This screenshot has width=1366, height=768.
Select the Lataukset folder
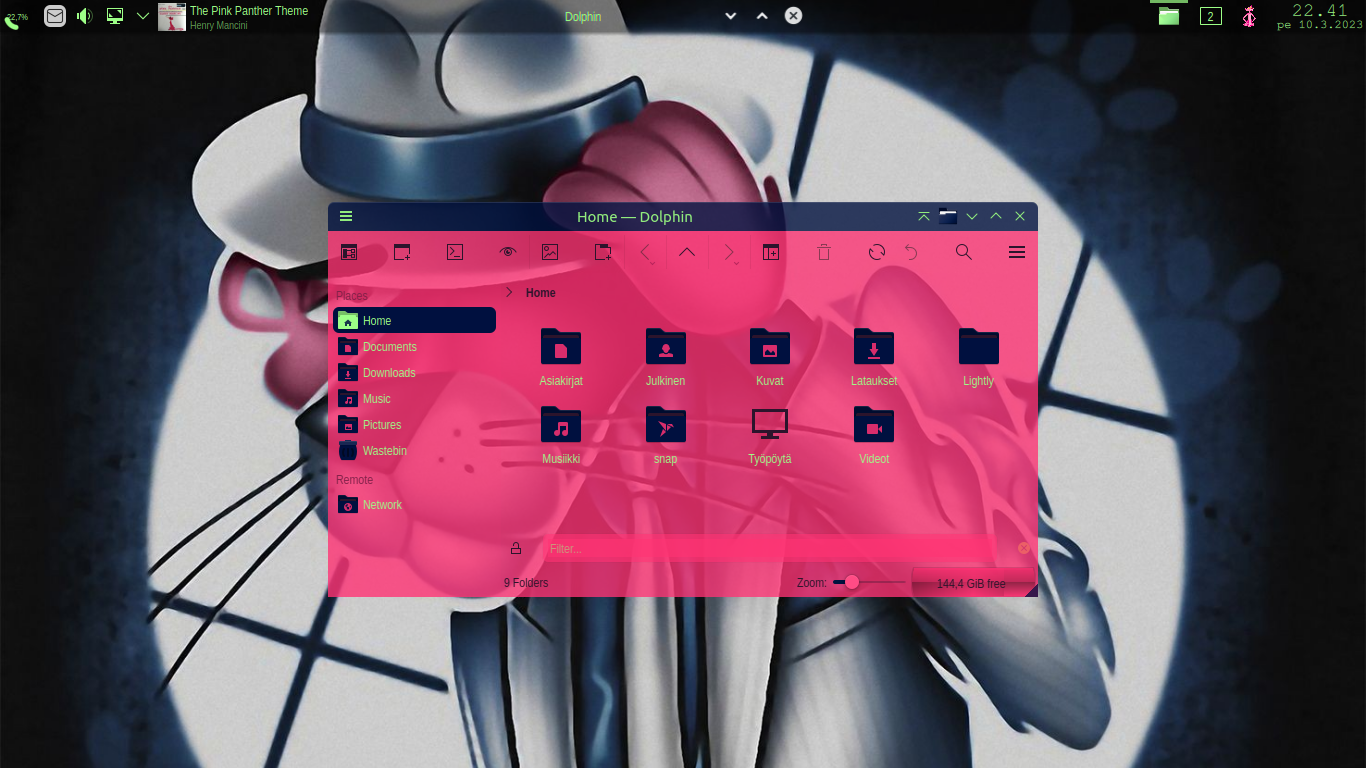pos(874,358)
